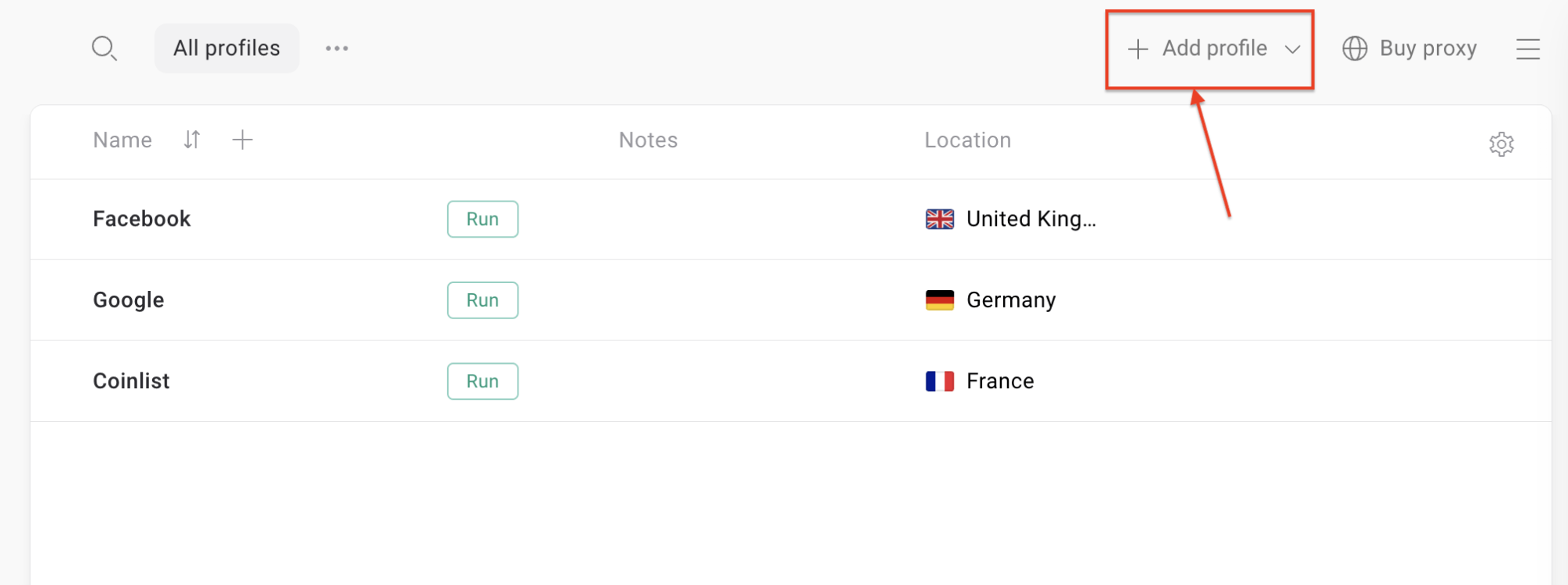Click the France flag icon
Image resolution: width=1568 pixels, height=585 pixels.
point(940,381)
